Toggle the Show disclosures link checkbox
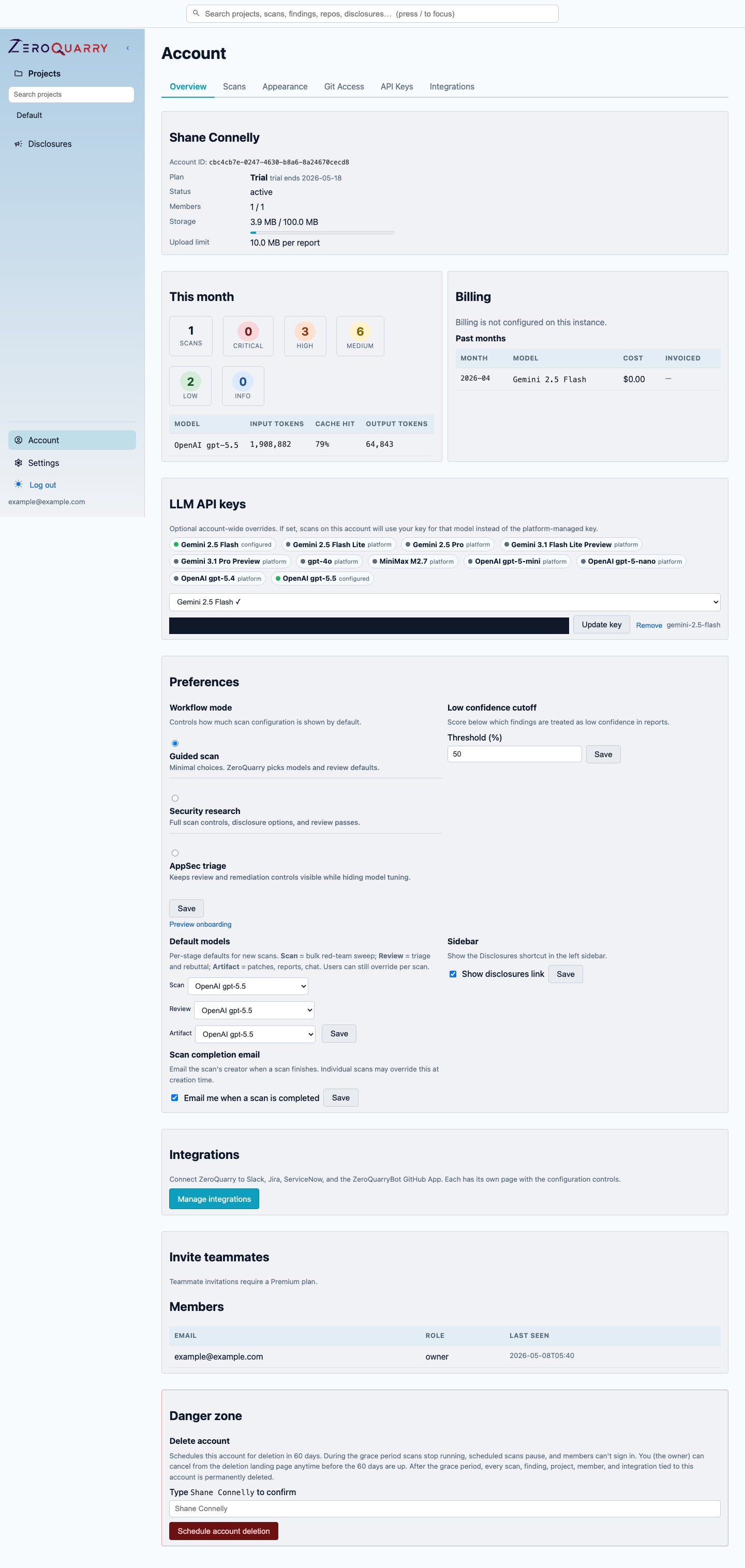This screenshot has height=1568, width=745. coord(453,974)
